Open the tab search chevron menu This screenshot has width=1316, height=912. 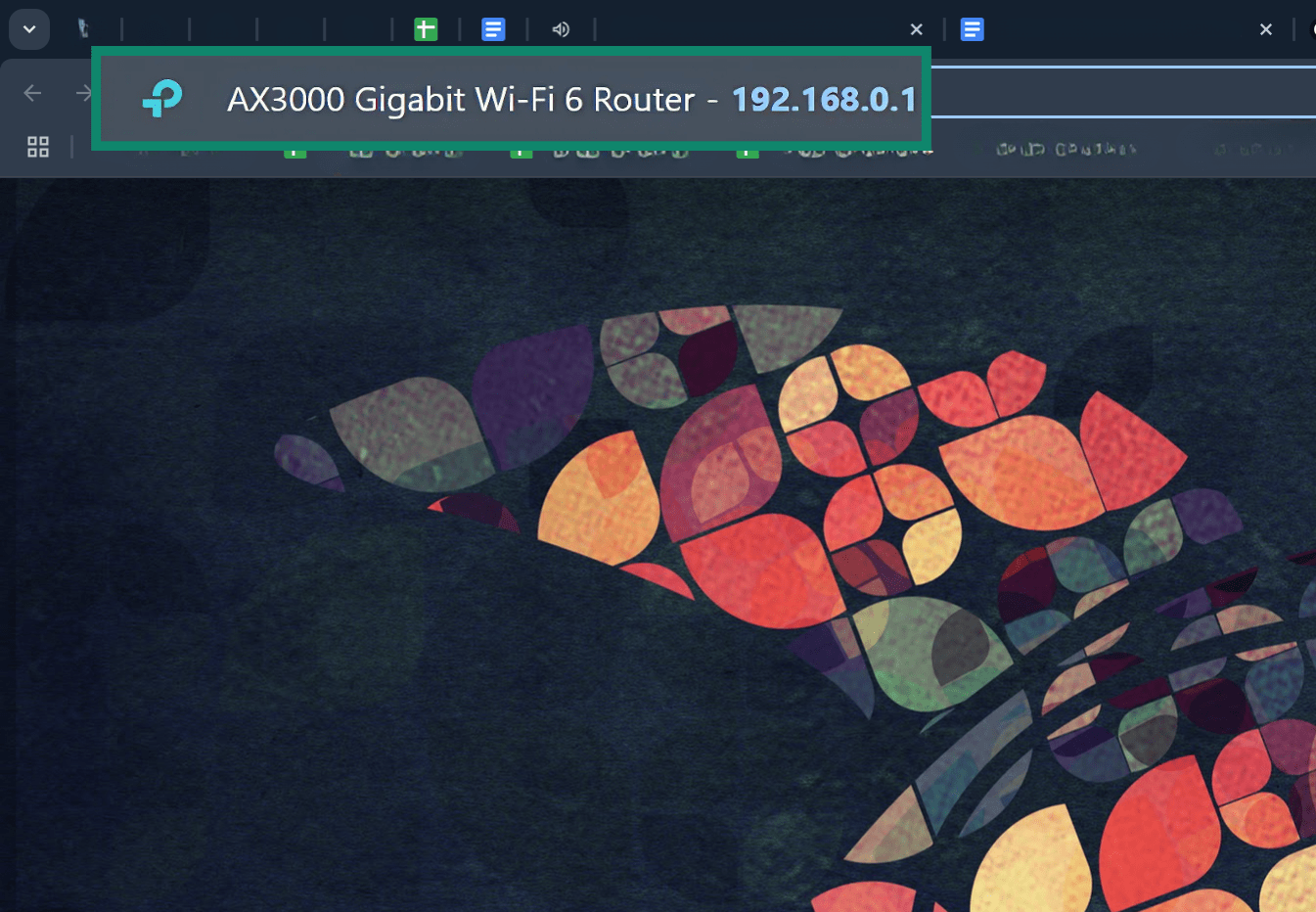click(28, 28)
